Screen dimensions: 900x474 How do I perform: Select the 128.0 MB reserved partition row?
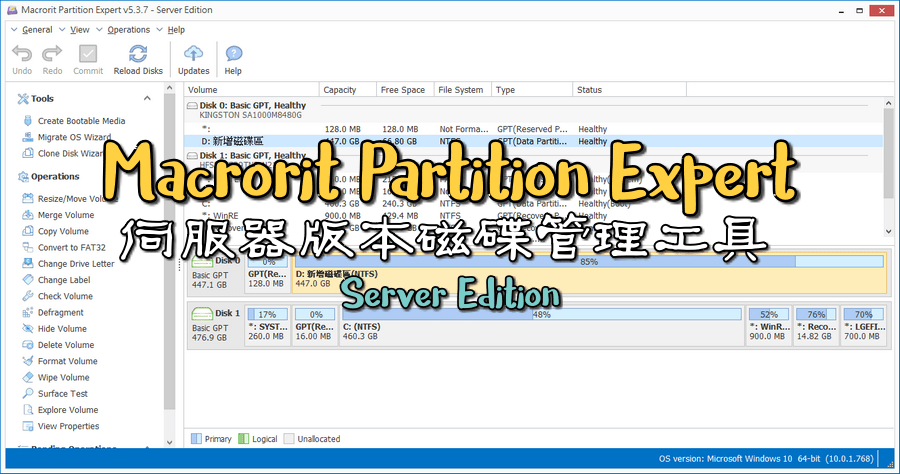click(534, 129)
